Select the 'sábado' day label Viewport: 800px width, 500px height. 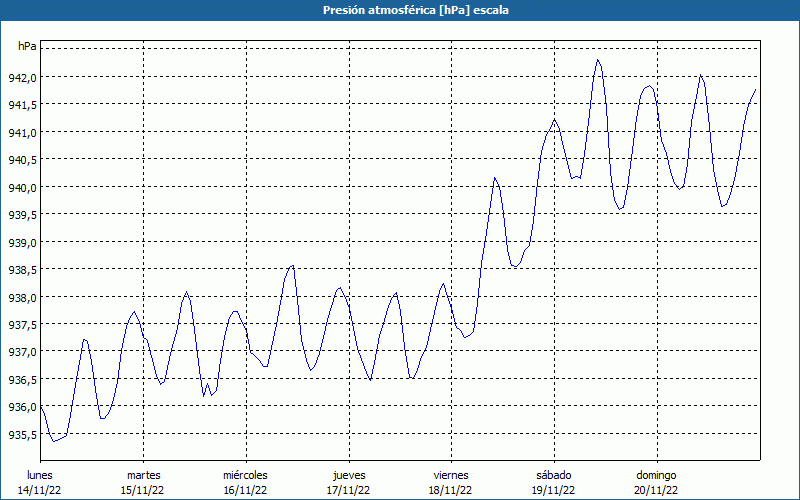[x=553, y=475]
